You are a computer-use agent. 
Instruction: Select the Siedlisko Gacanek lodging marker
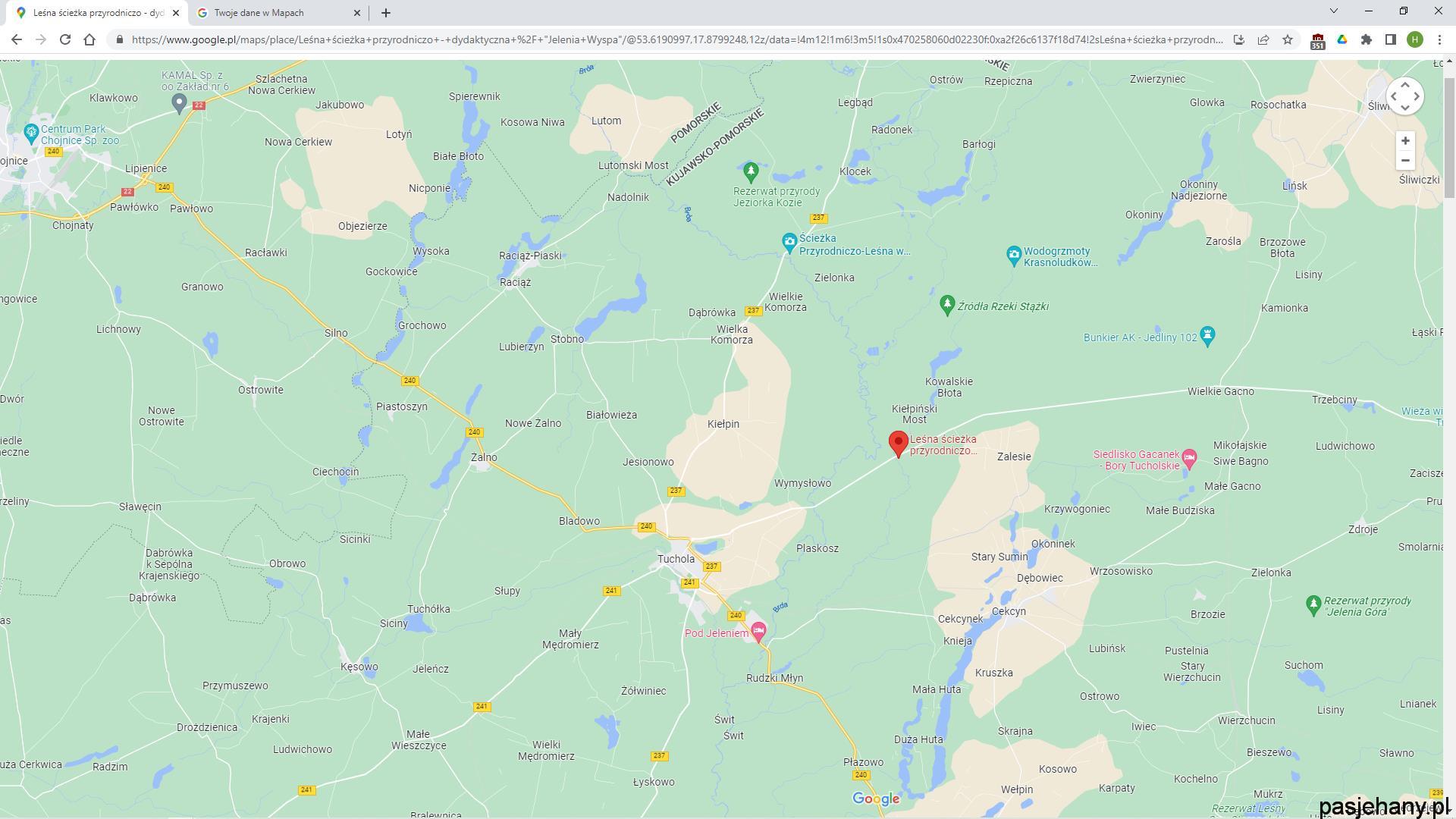pos(1189,458)
